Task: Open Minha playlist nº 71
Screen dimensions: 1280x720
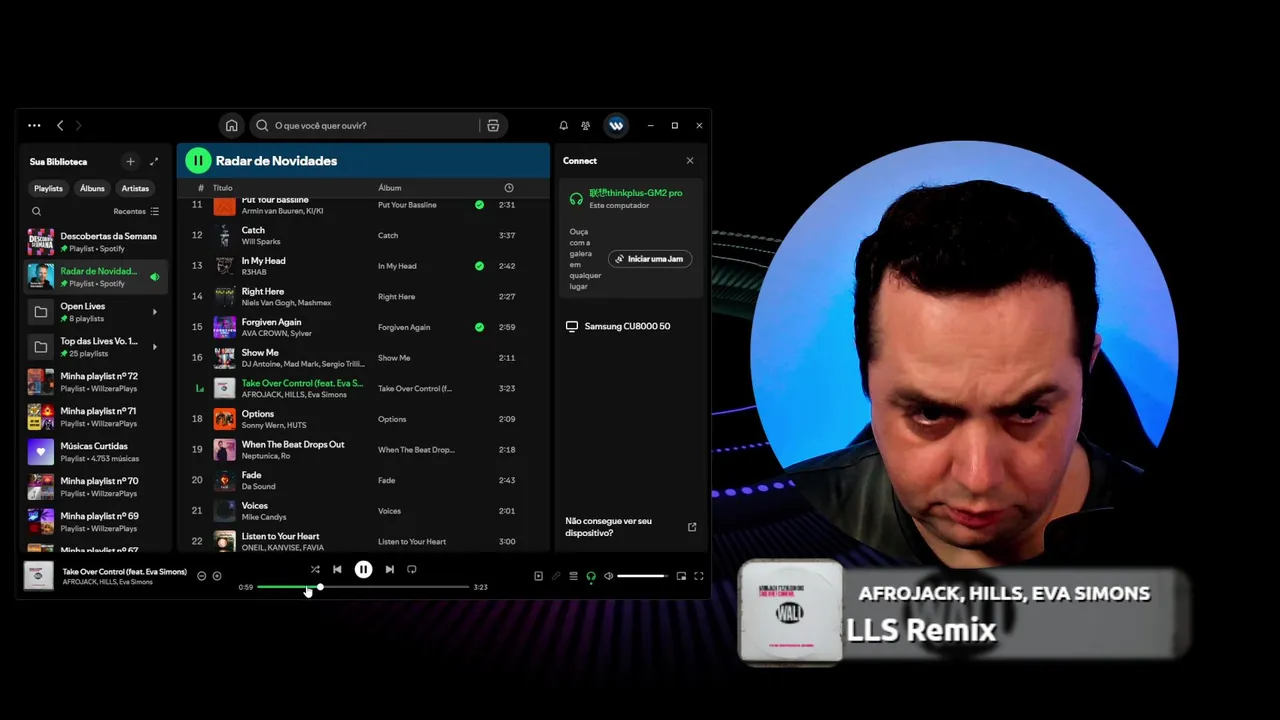Action: coord(96,417)
